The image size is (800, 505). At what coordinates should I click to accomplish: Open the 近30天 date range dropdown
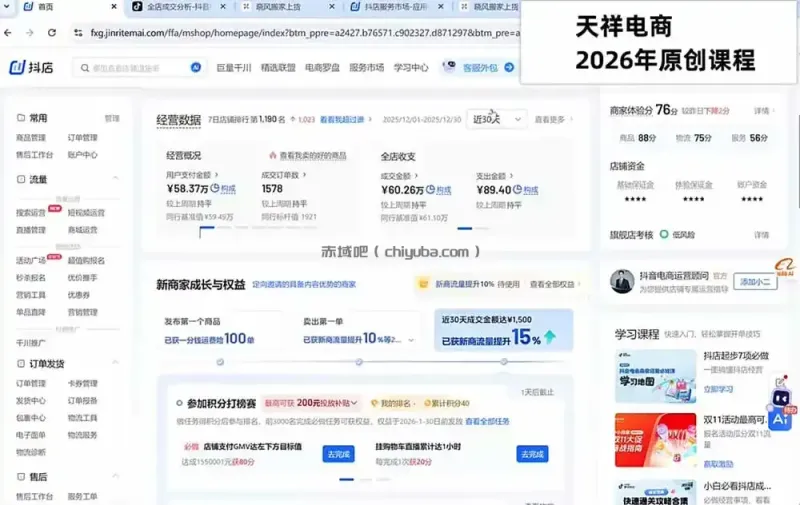(496, 119)
